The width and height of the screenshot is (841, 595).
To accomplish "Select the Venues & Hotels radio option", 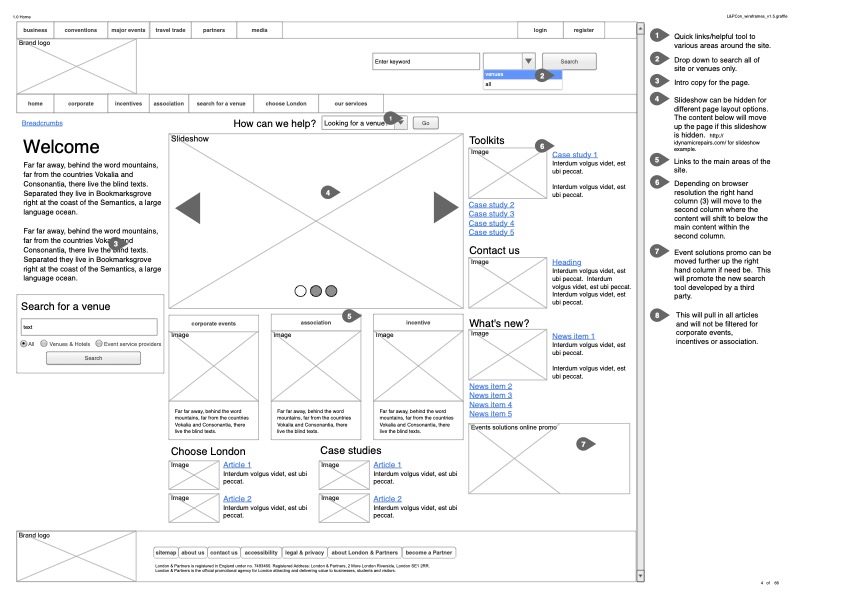I will tap(45, 343).
